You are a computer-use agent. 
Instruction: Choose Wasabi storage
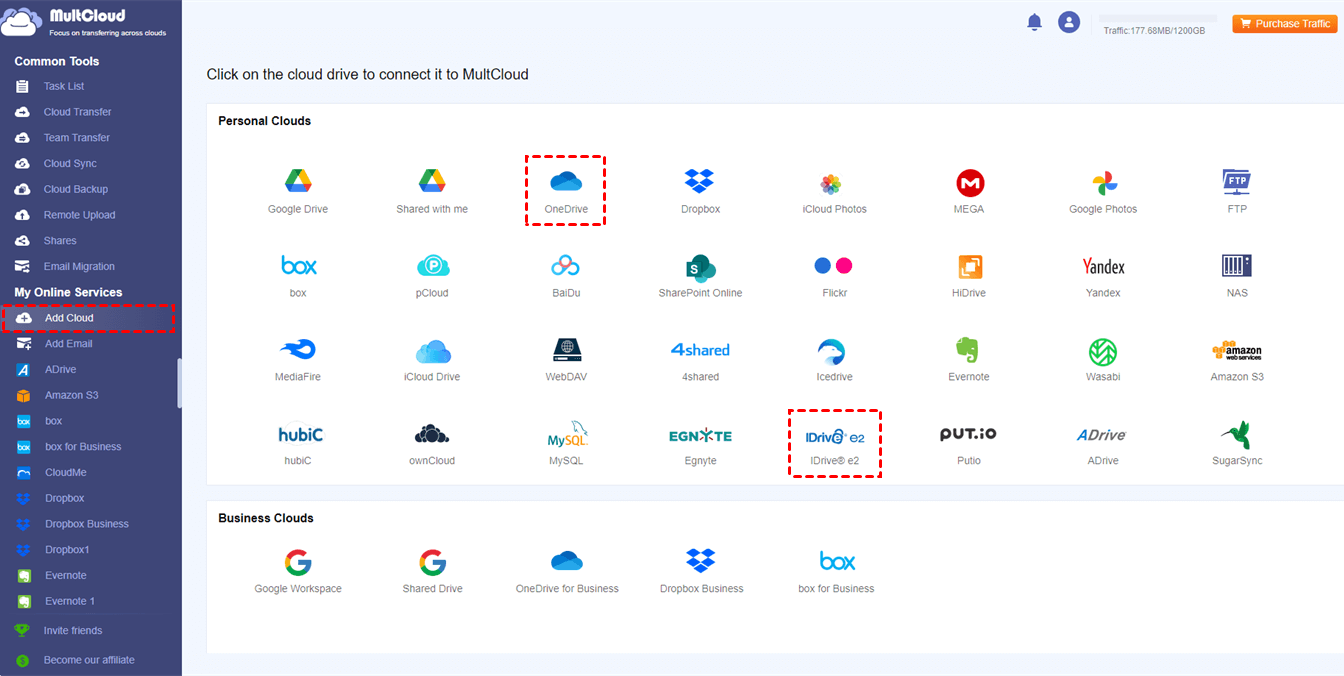(x=1103, y=359)
